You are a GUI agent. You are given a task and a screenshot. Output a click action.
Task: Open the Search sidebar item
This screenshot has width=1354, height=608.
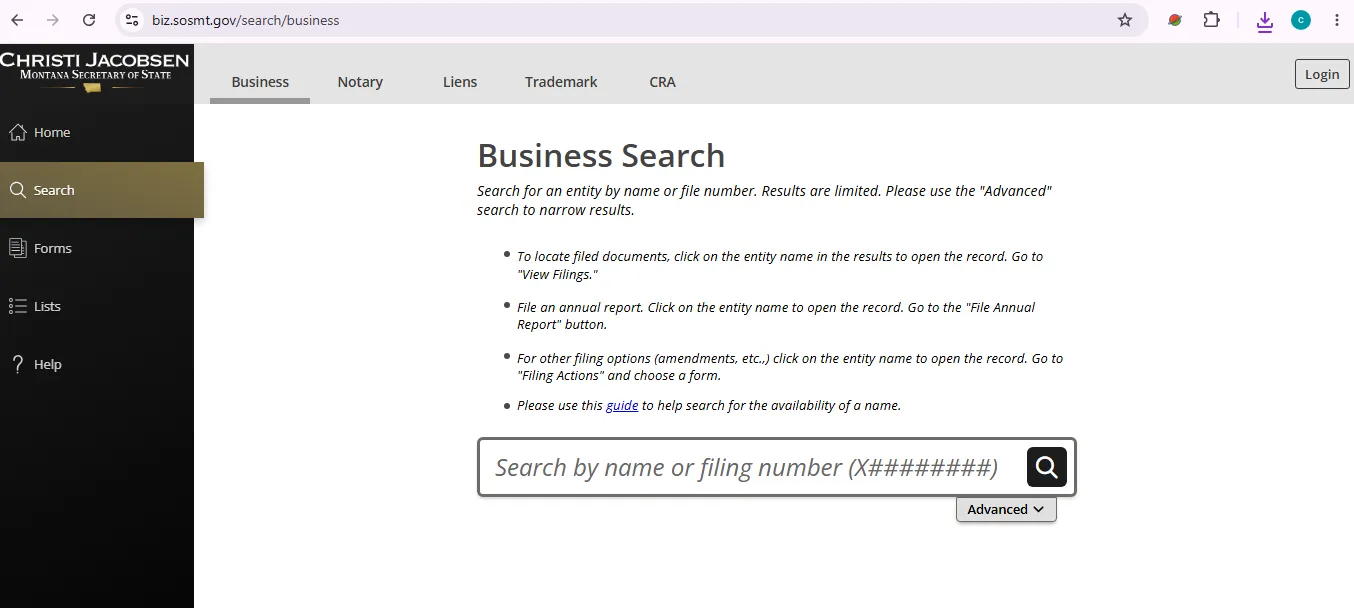[101, 190]
